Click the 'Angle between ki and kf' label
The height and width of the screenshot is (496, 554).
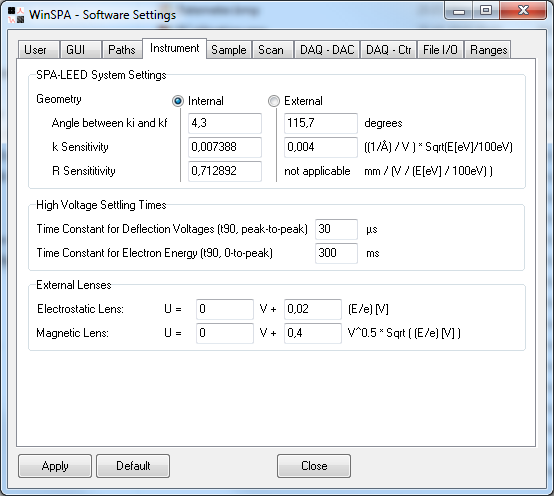[x=109, y=123]
